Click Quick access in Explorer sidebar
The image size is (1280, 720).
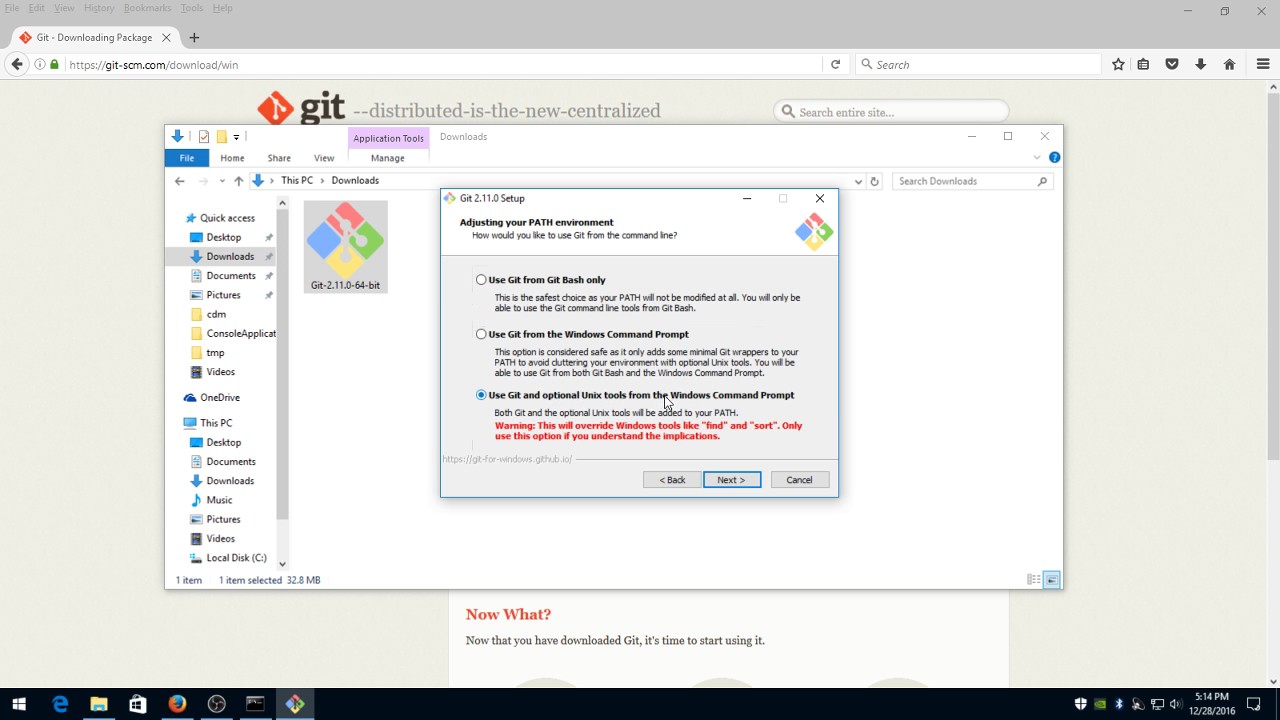point(227,218)
